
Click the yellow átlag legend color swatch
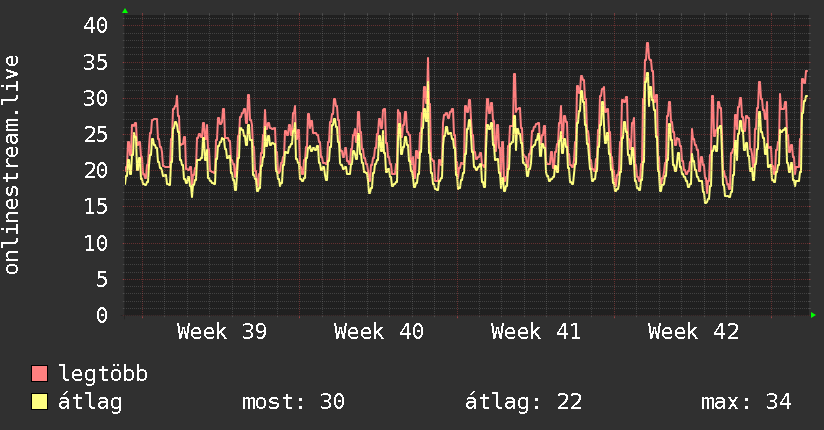pyautogui.click(x=40, y=402)
